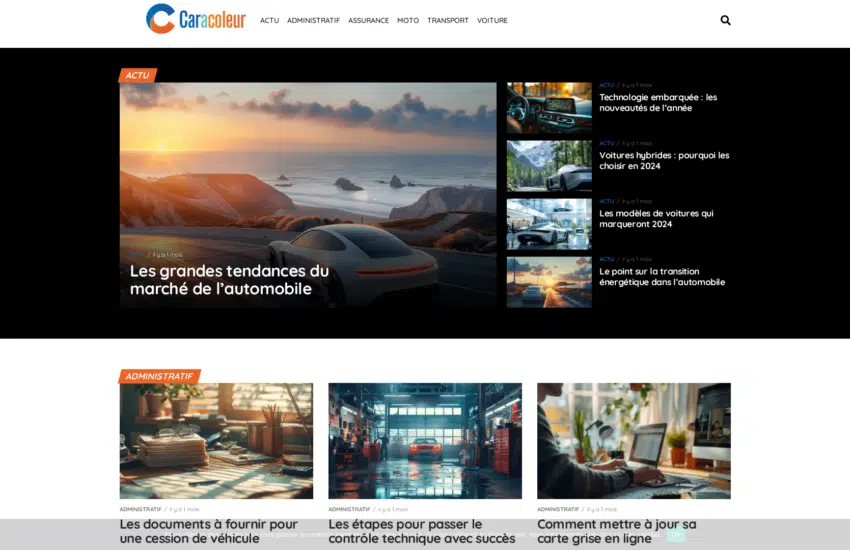Open the ACTU menu item
Image resolution: width=850 pixels, height=550 pixels.
(x=269, y=21)
